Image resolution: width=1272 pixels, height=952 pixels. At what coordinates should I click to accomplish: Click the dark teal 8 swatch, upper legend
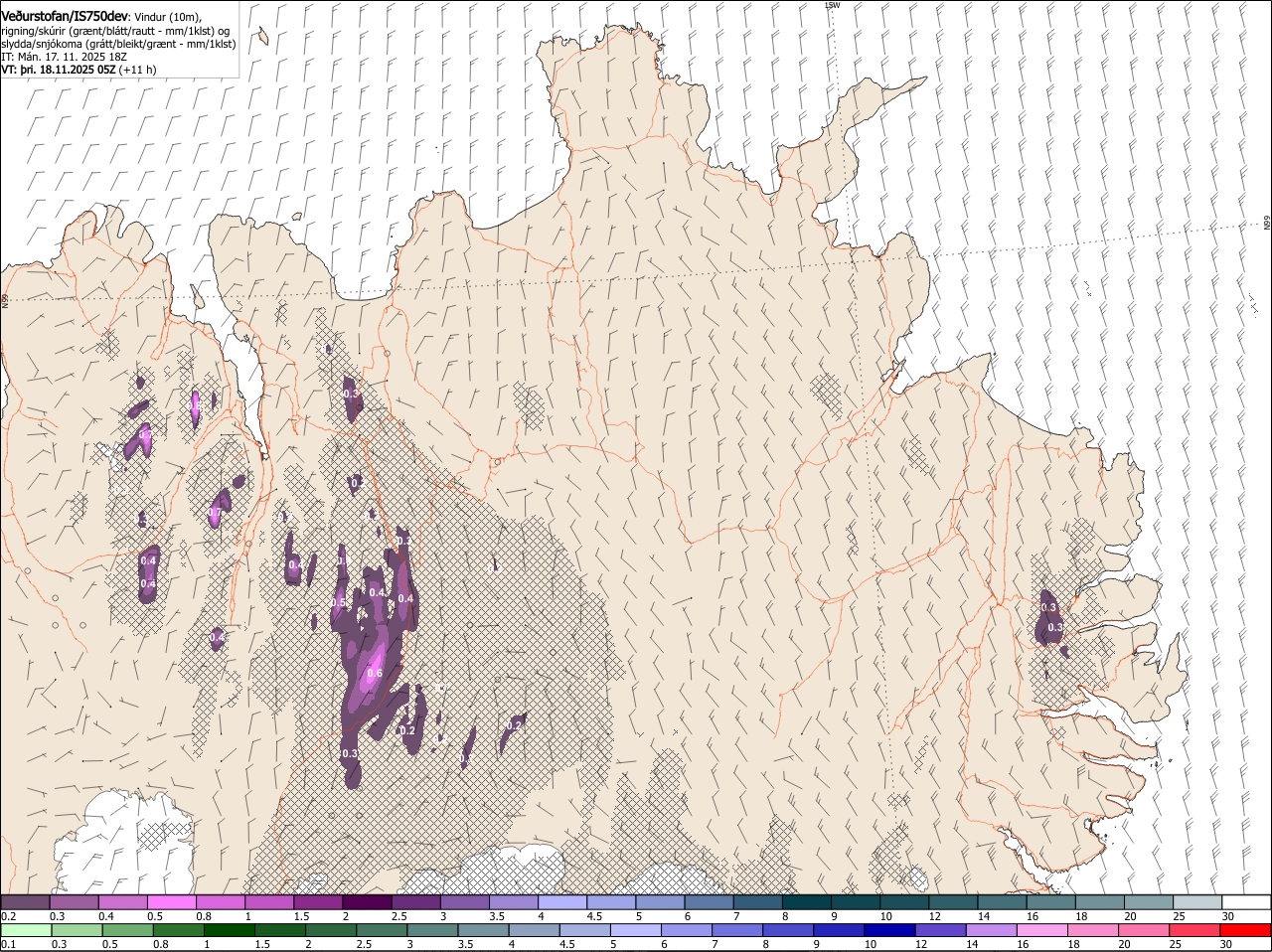coord(806,901)
